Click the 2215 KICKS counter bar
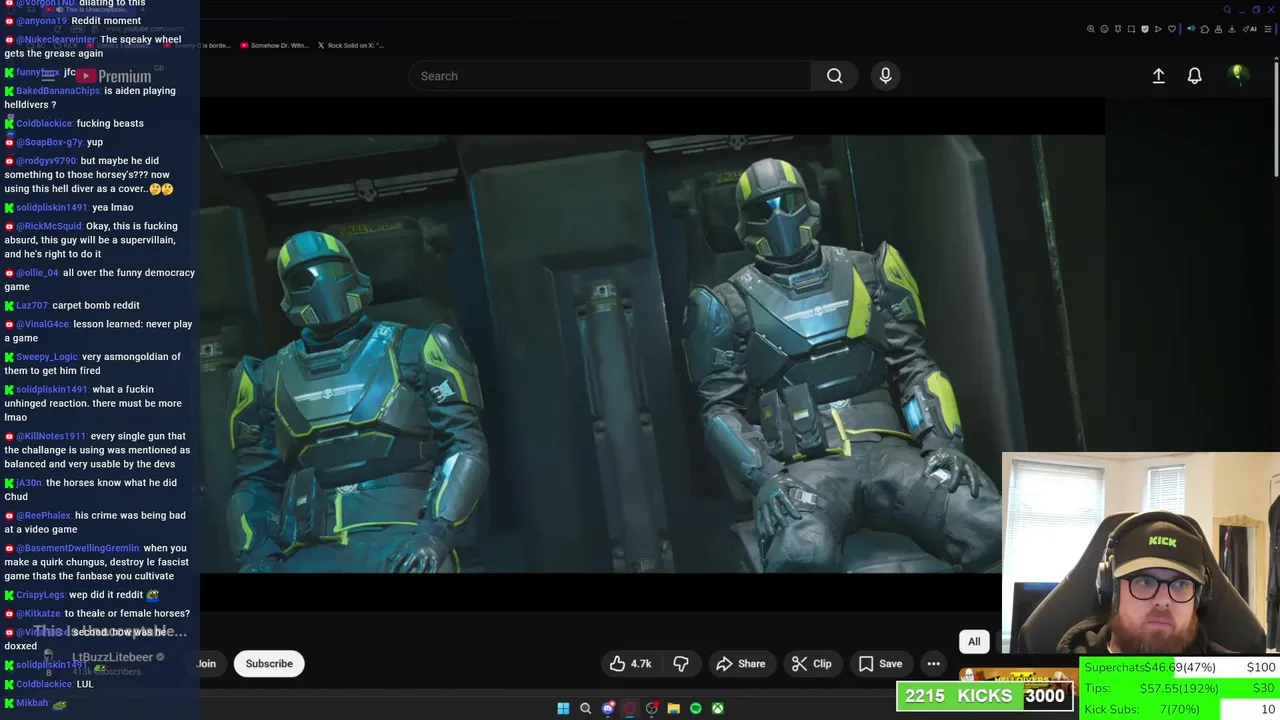This screenshot has height=720, width=1280. [985, 696]
